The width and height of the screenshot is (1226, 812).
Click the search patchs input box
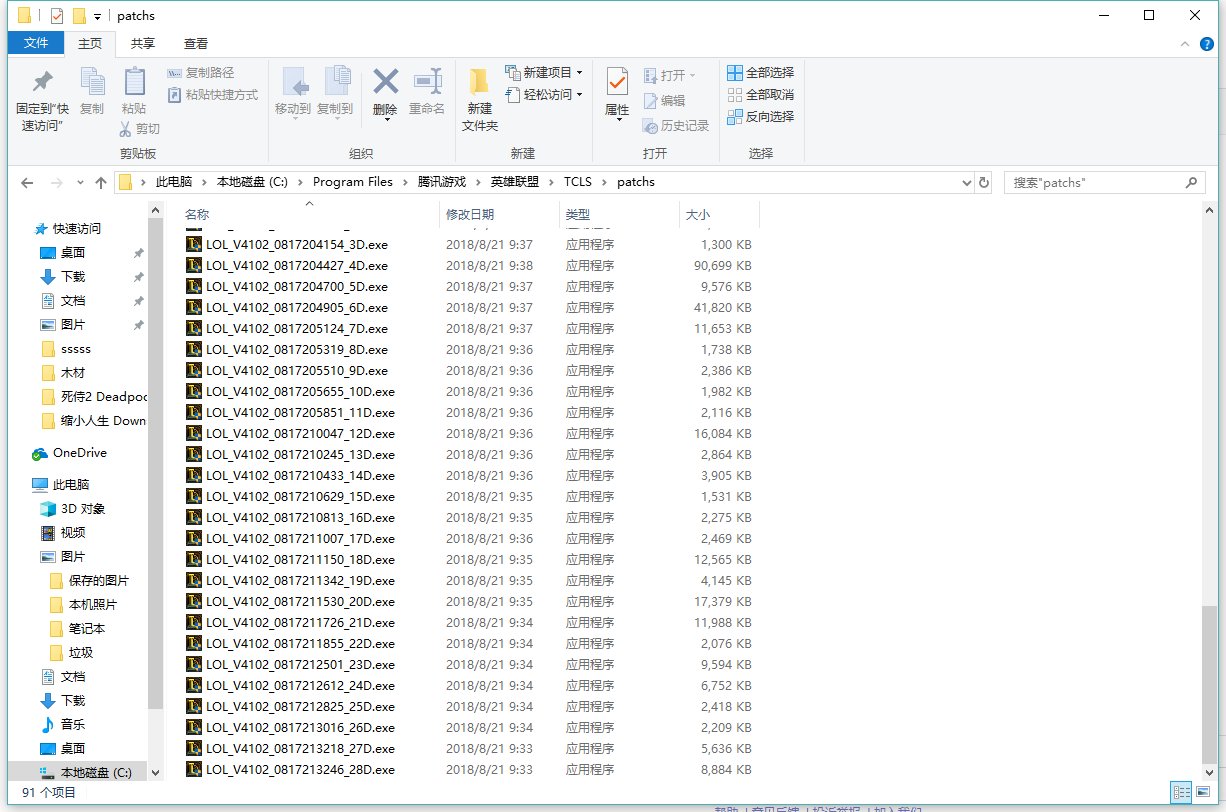(x=1093, y=183)
